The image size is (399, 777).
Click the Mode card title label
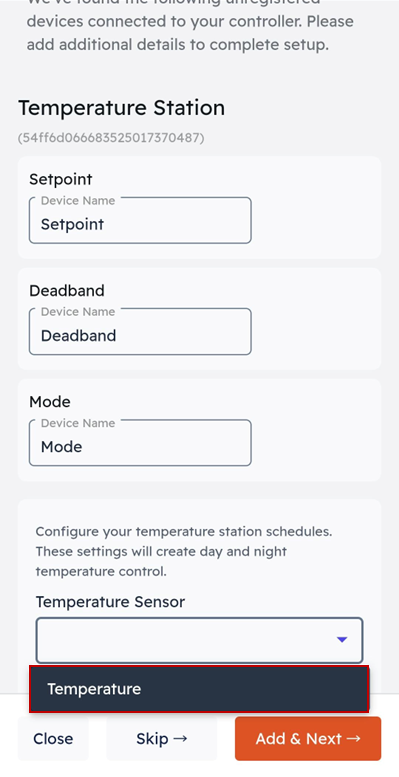pyautogui.click(x=50, y=401)
